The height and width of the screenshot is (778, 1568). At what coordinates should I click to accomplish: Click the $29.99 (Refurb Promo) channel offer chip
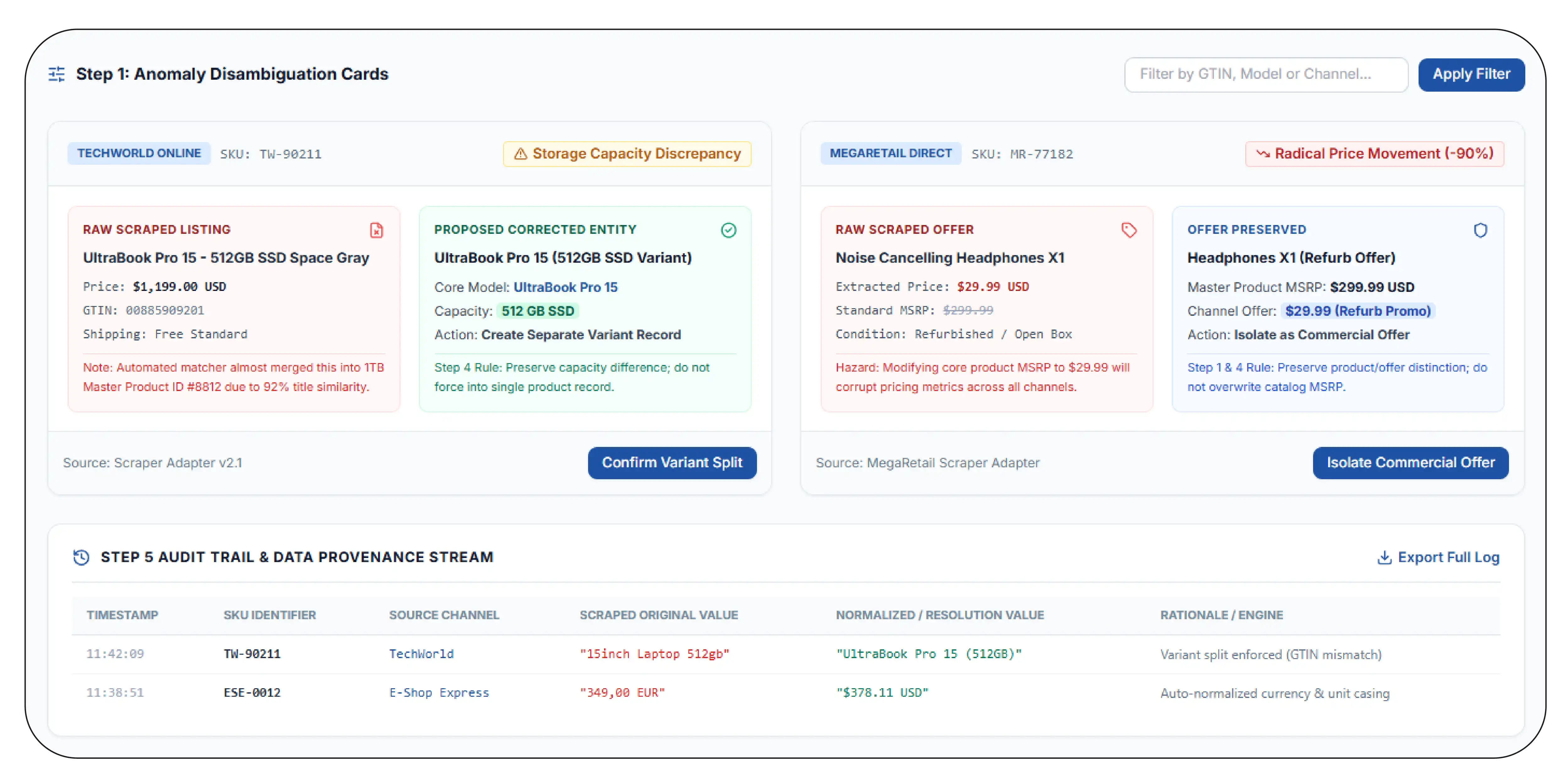[x=1358, y=311]
